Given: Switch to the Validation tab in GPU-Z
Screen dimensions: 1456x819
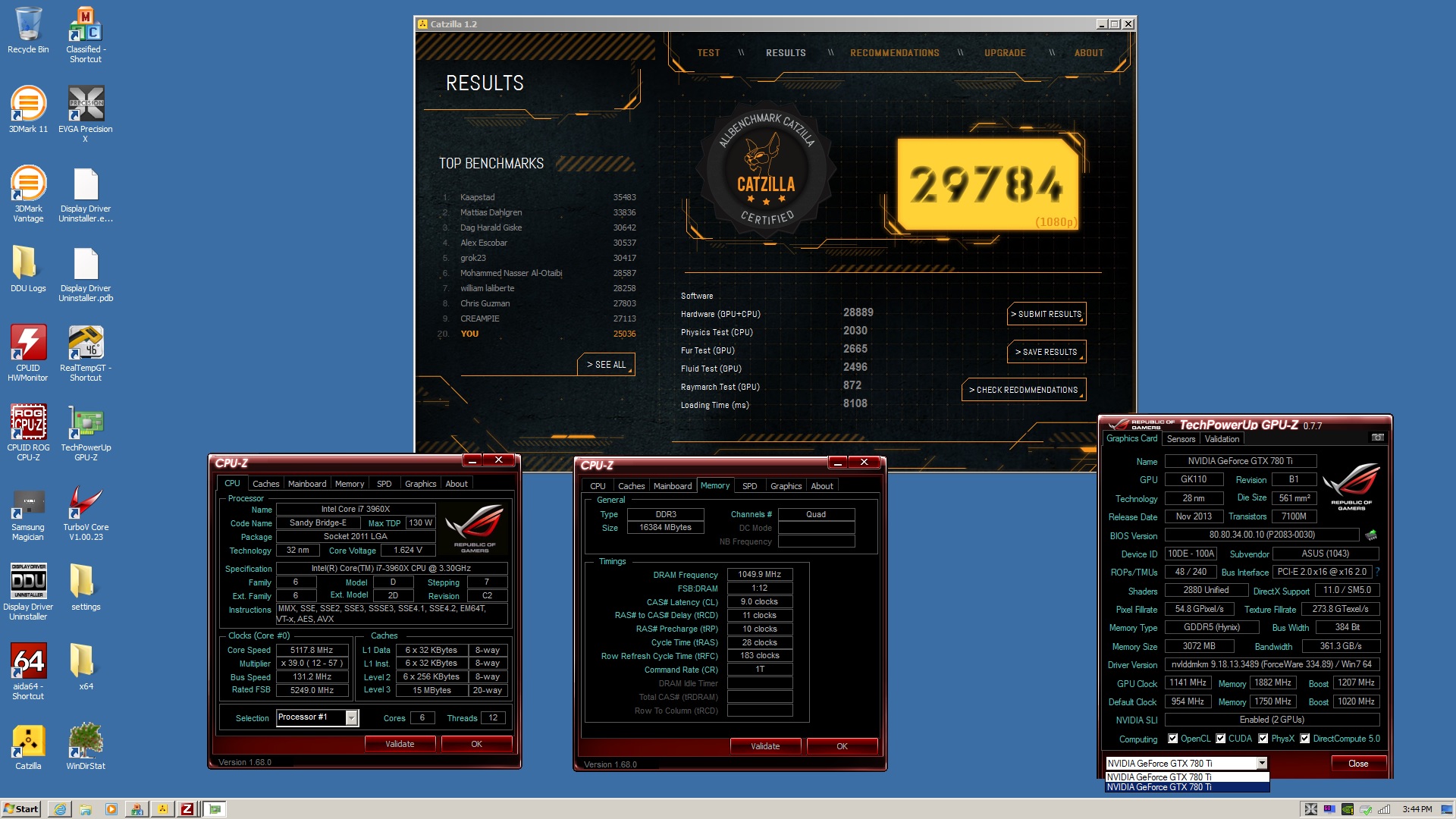Looking at the screenshot, I should [1222, 439].
